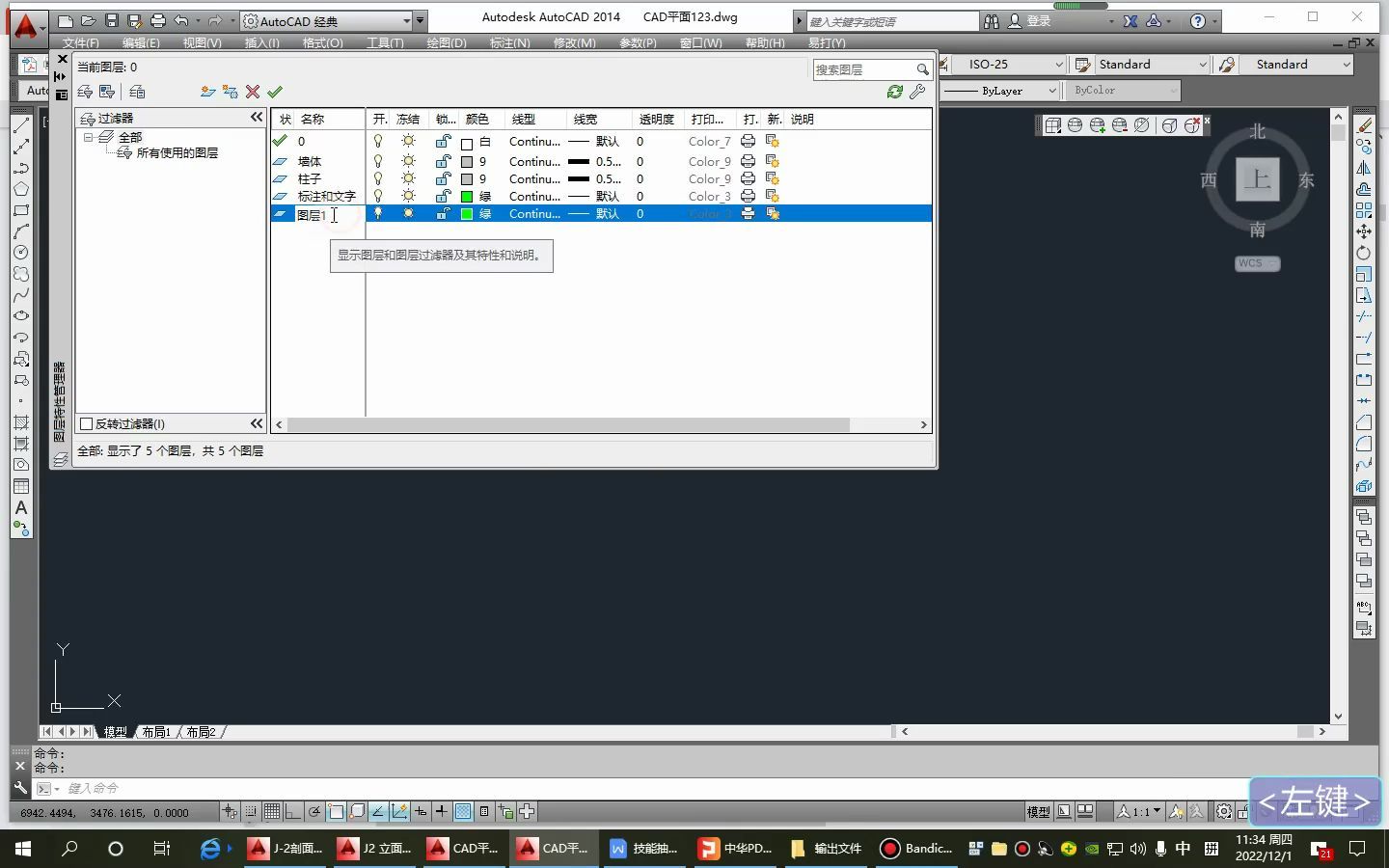This screenshot has height=868, width=1389.
Task: Open the Layer States Manager icon
Action: click(137, 92)
